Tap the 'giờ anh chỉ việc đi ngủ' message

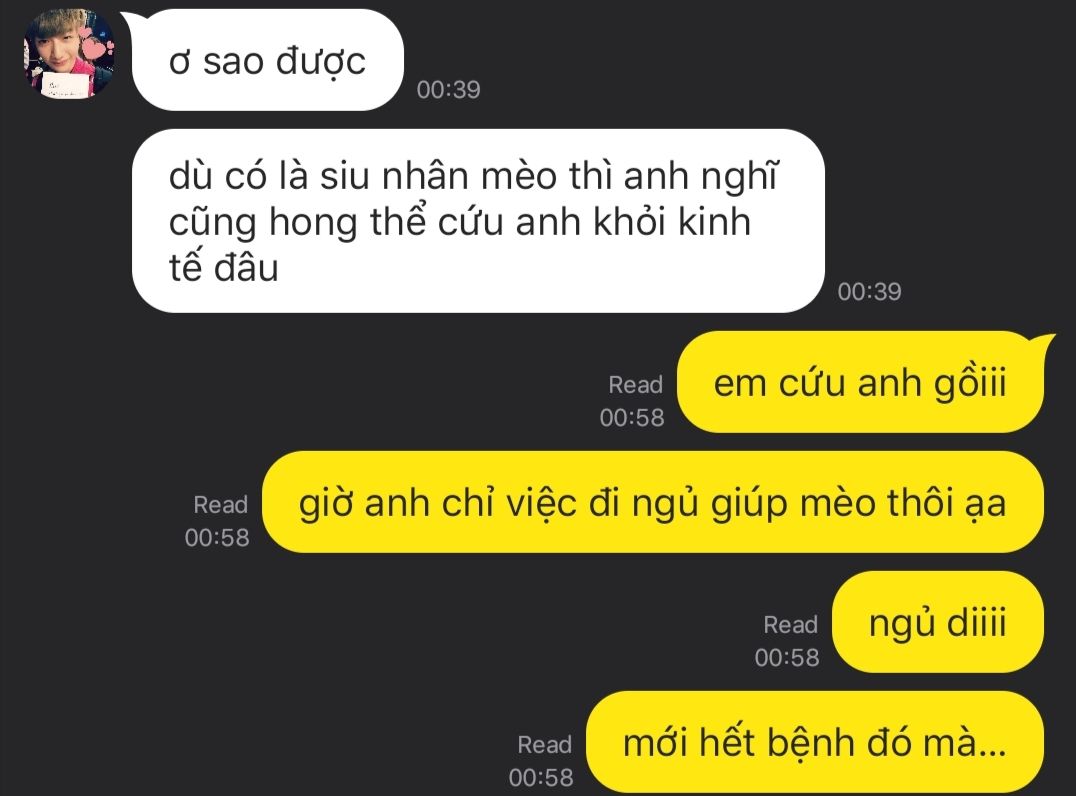[653, 502]
